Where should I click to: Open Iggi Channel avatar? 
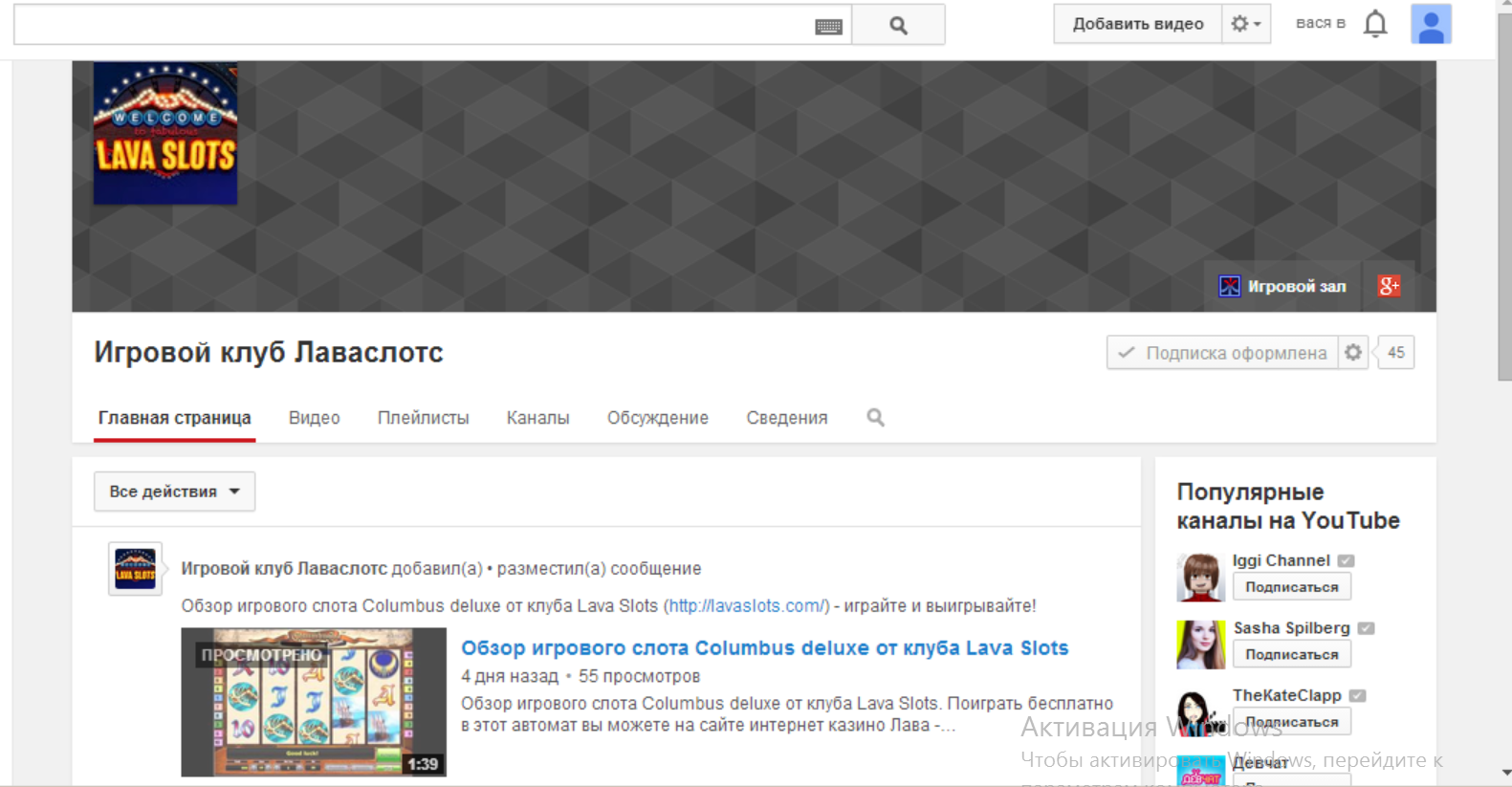pos(1200,577)
